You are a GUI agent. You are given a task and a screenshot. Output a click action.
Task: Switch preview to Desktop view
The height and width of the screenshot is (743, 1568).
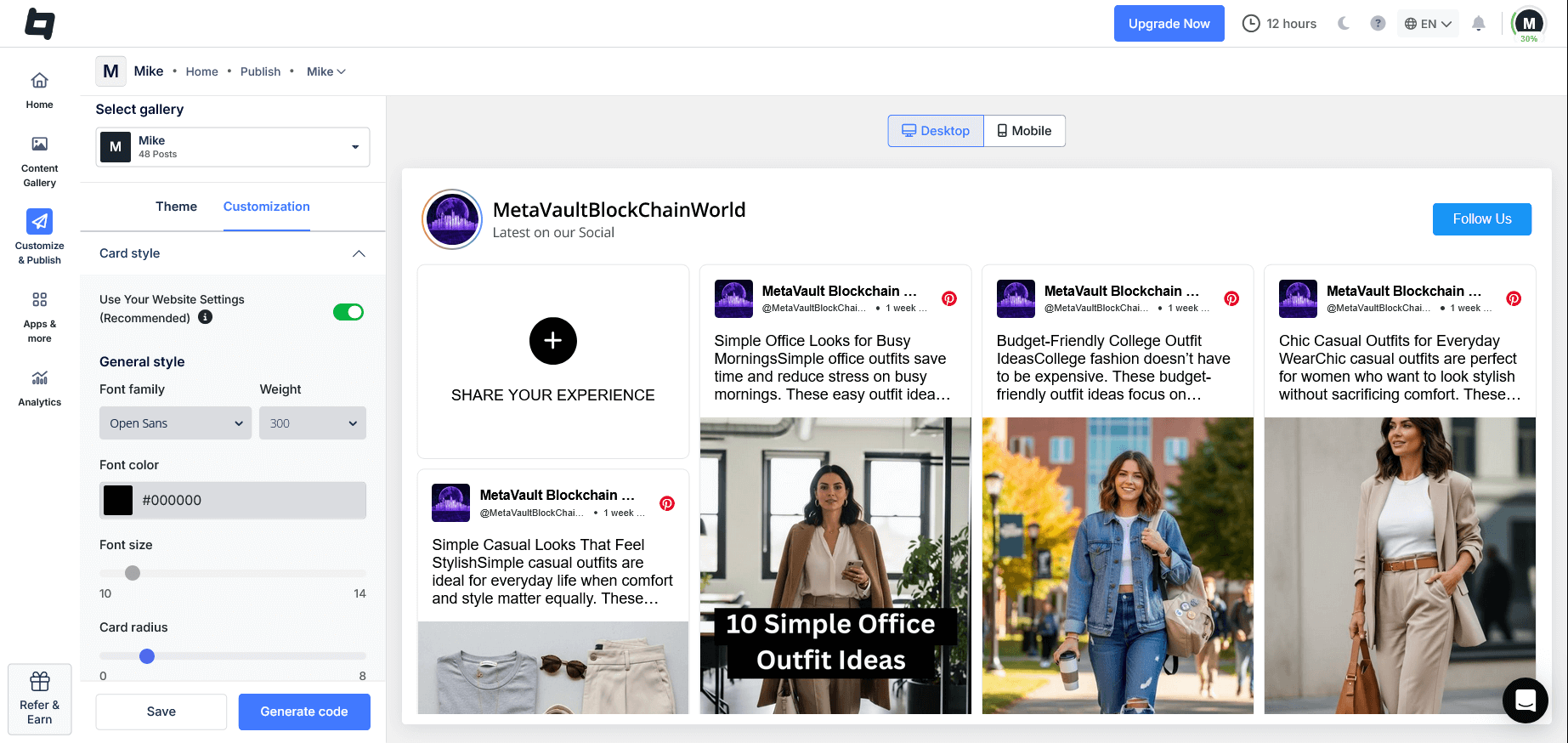coord(936,131)
